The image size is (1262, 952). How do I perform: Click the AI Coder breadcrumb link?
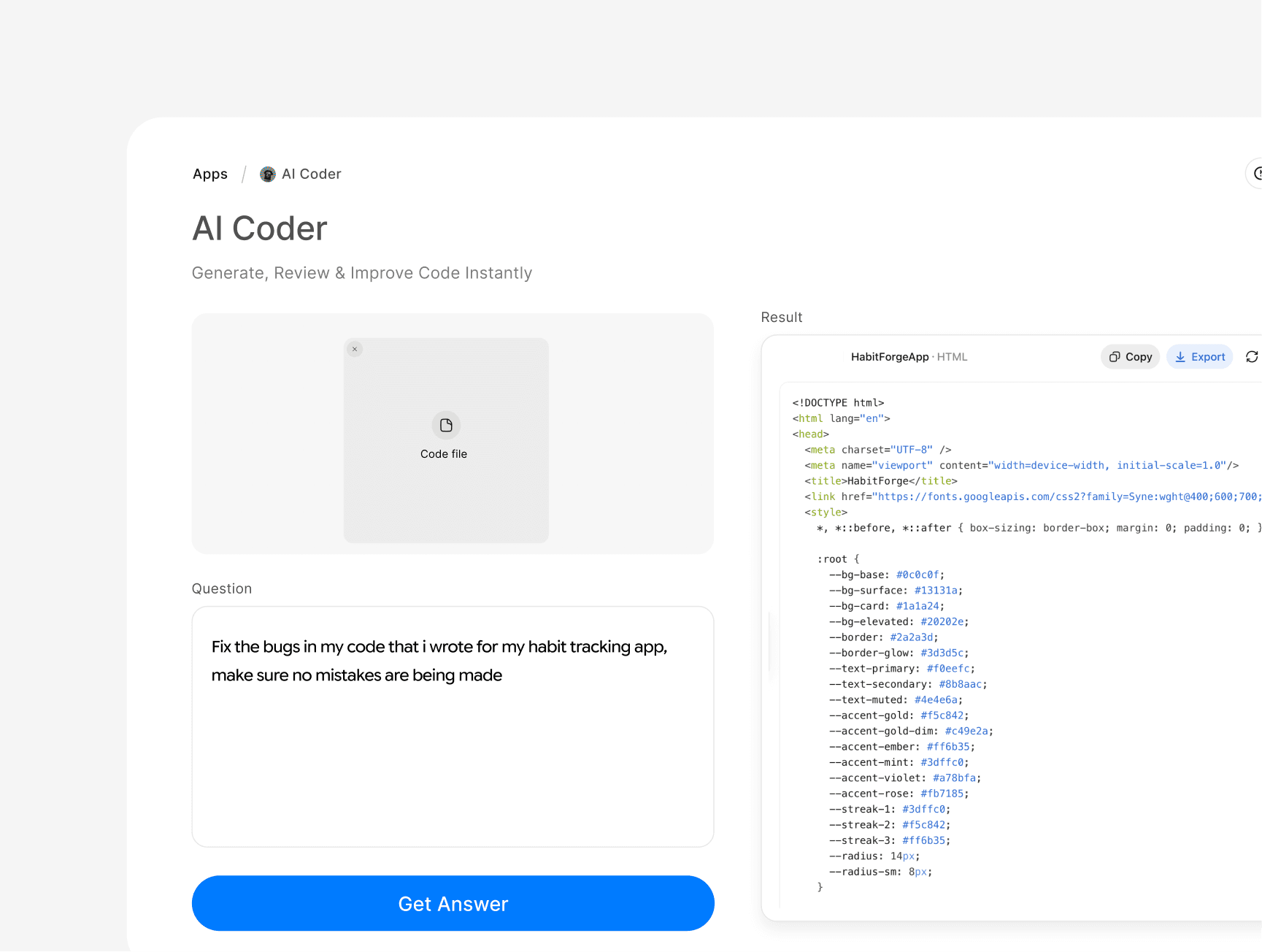(311, 174)
